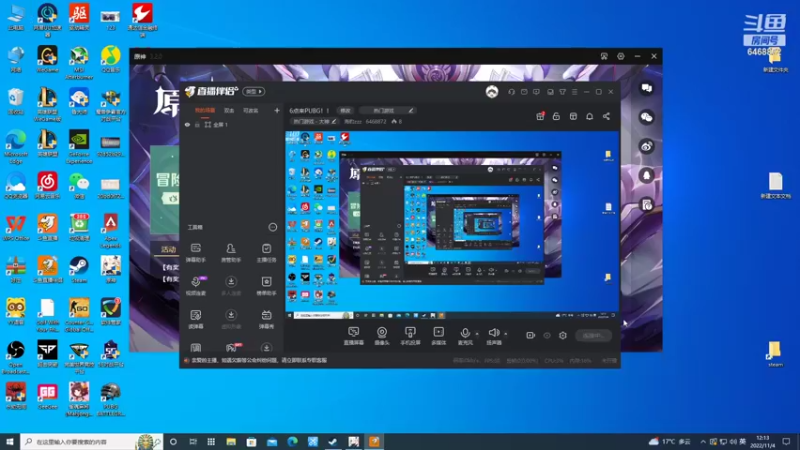This screenshot has width=800, height=450.
Task: Click the WeChat icon in 原神 launcher sidebar
Action: click(646, 117)
